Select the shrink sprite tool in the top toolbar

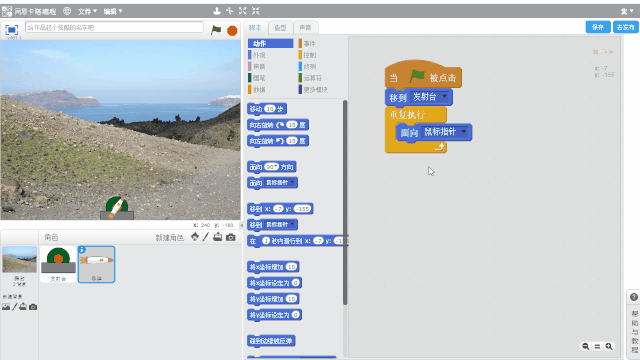256,11
